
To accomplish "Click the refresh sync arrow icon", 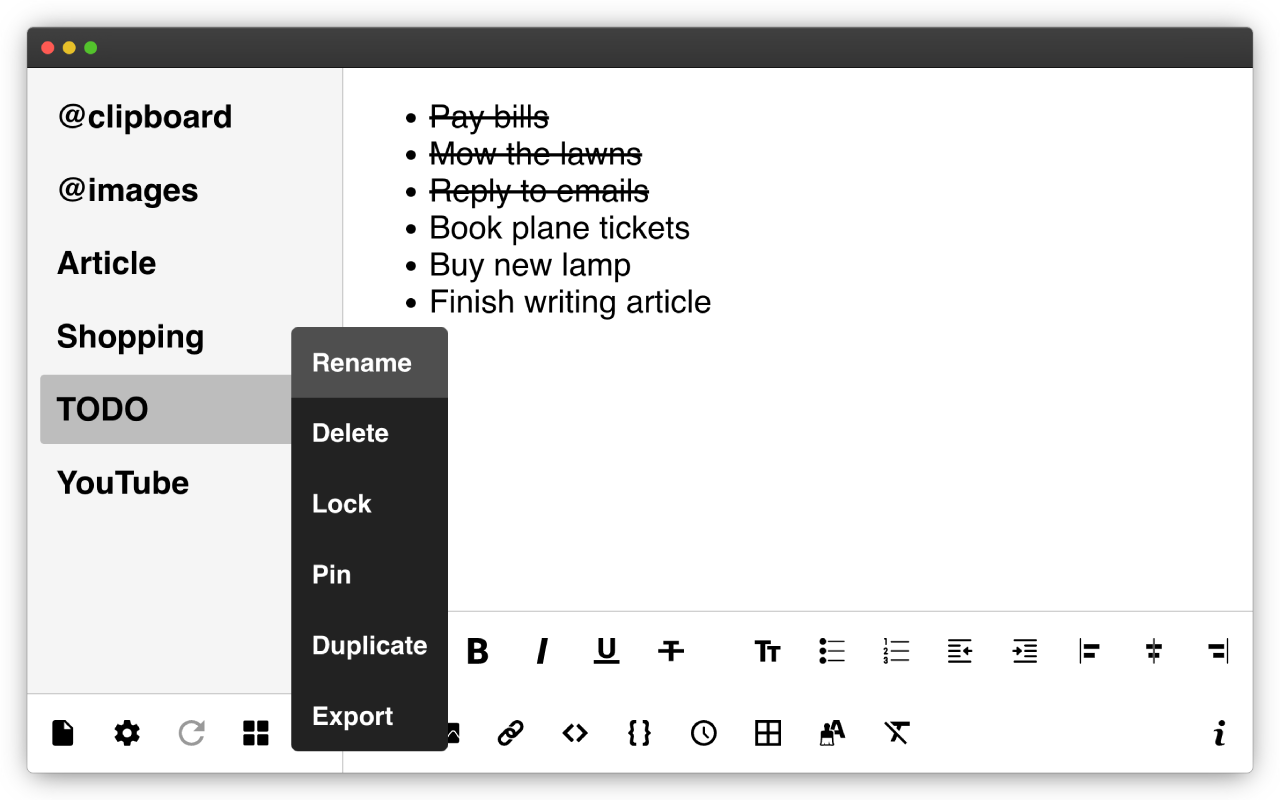I will (191, 733).
